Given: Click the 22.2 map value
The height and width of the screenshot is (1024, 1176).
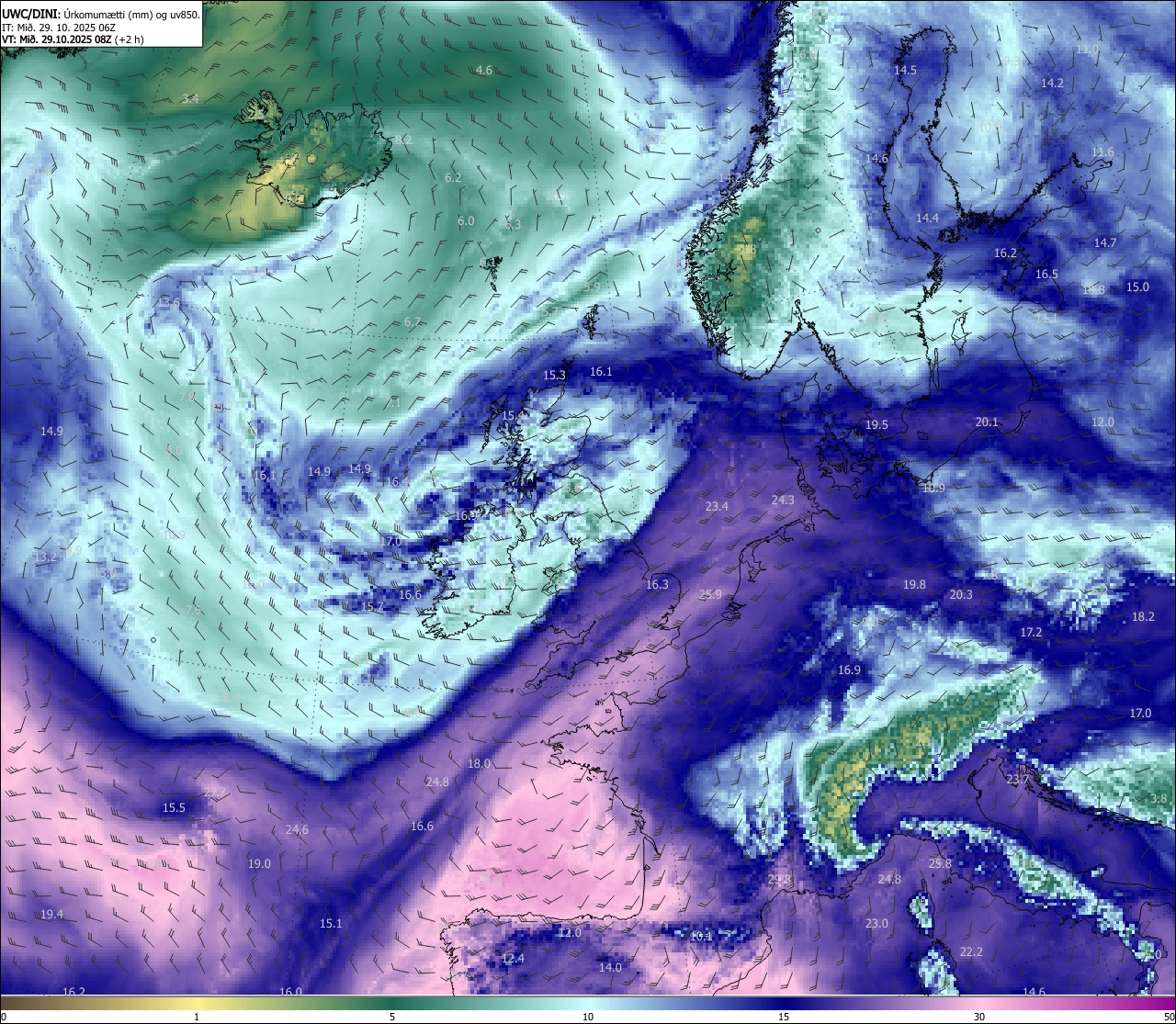Looking at the screenshot, I should pyautogui.click(x=971, y=952).
